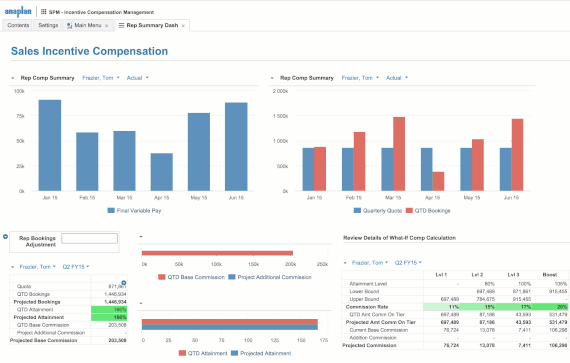Click Rep Bookings Adjustment input field

(x=89, y=238)
